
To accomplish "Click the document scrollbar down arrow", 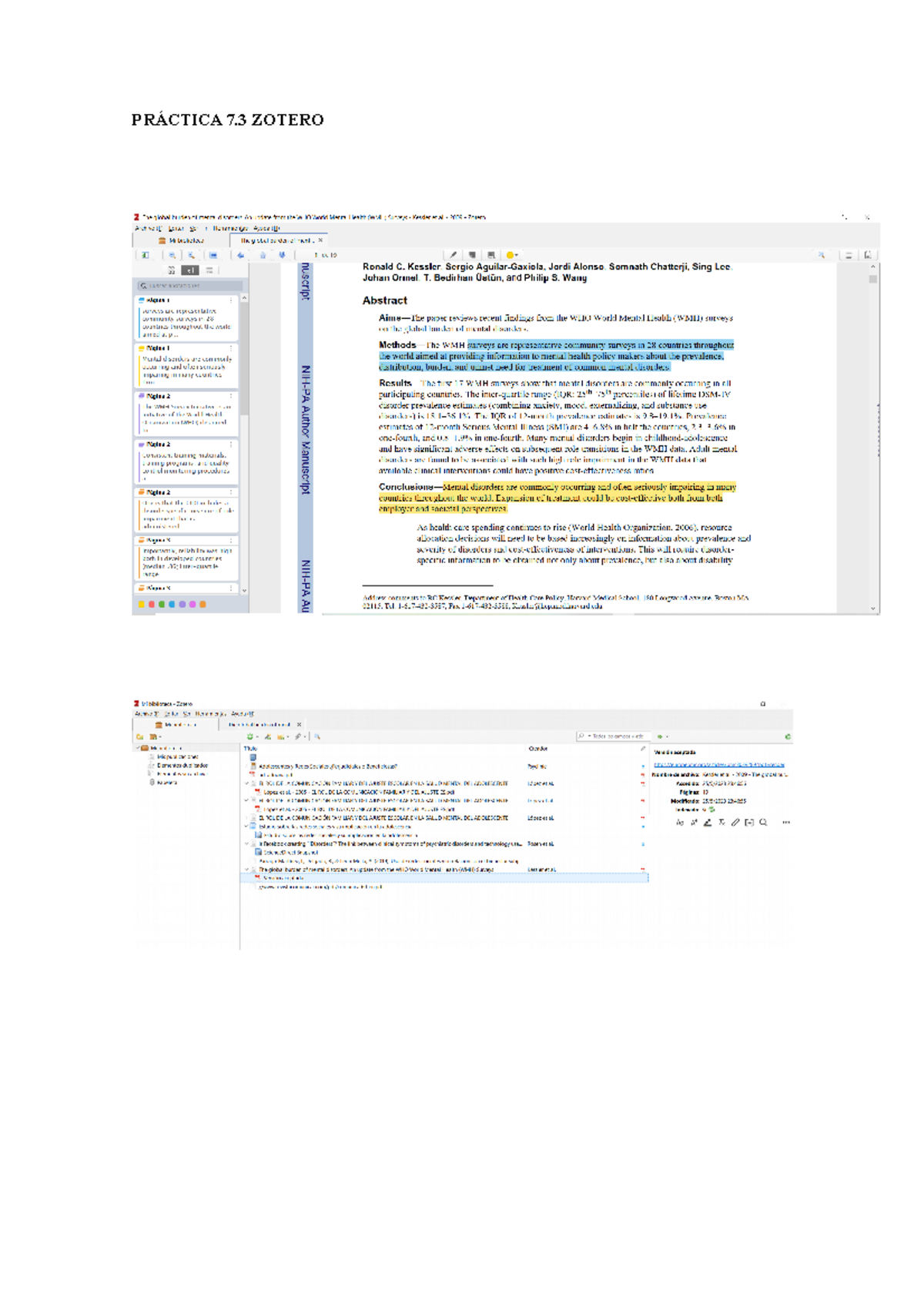I will click(873, 609).
